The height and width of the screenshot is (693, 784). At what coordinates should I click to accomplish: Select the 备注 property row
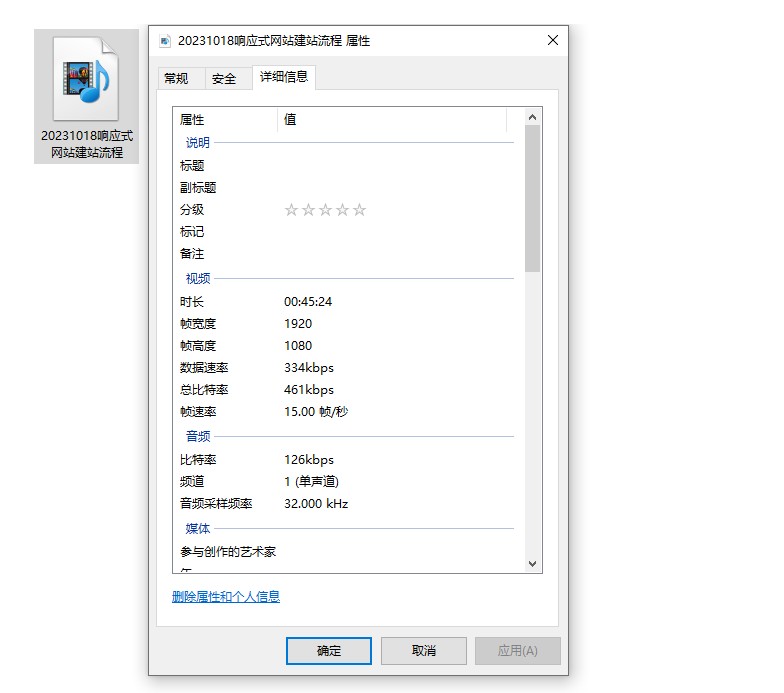(345, 254)
